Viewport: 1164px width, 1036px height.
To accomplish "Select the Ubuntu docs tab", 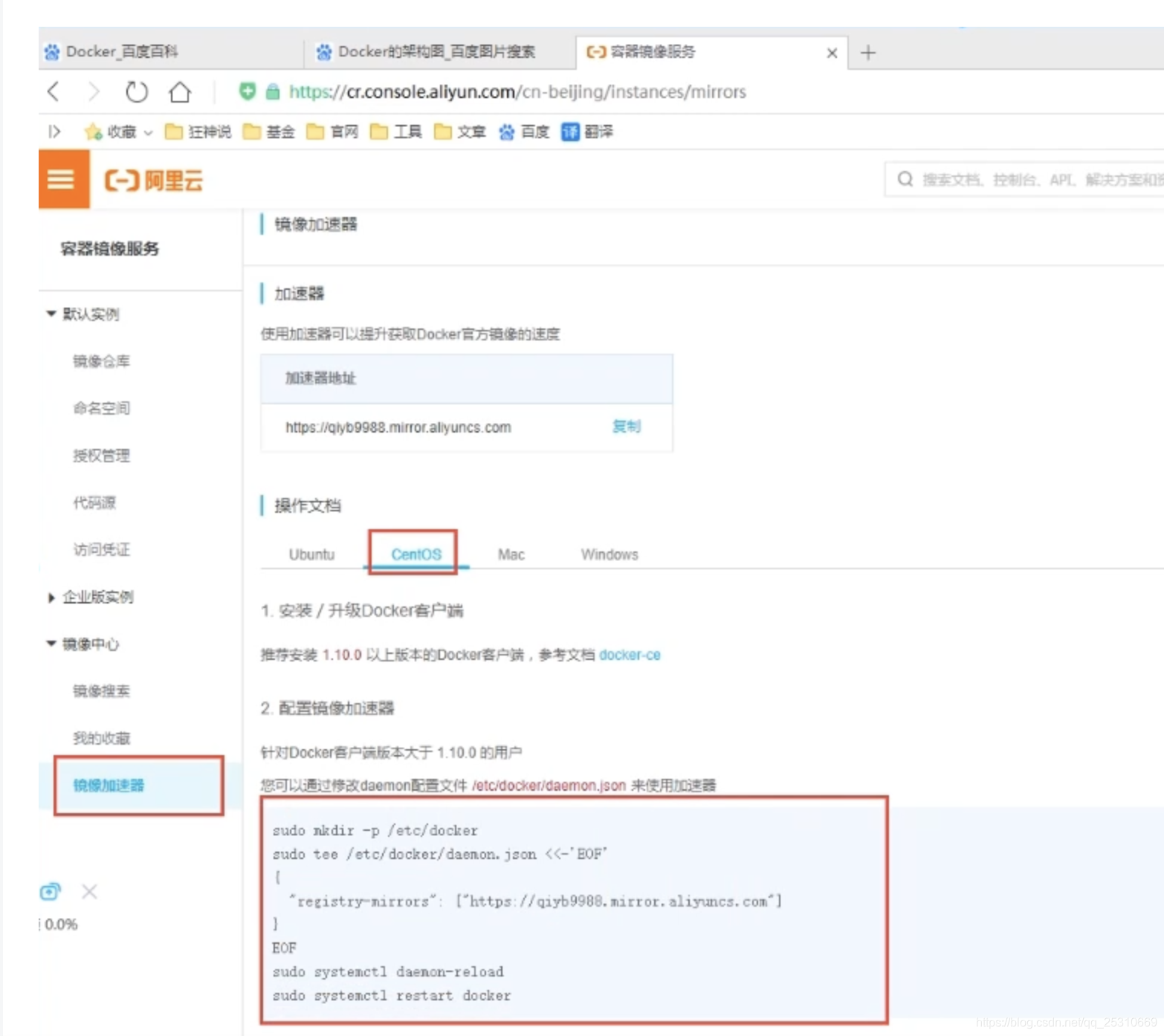I will (x=311, y=554).
